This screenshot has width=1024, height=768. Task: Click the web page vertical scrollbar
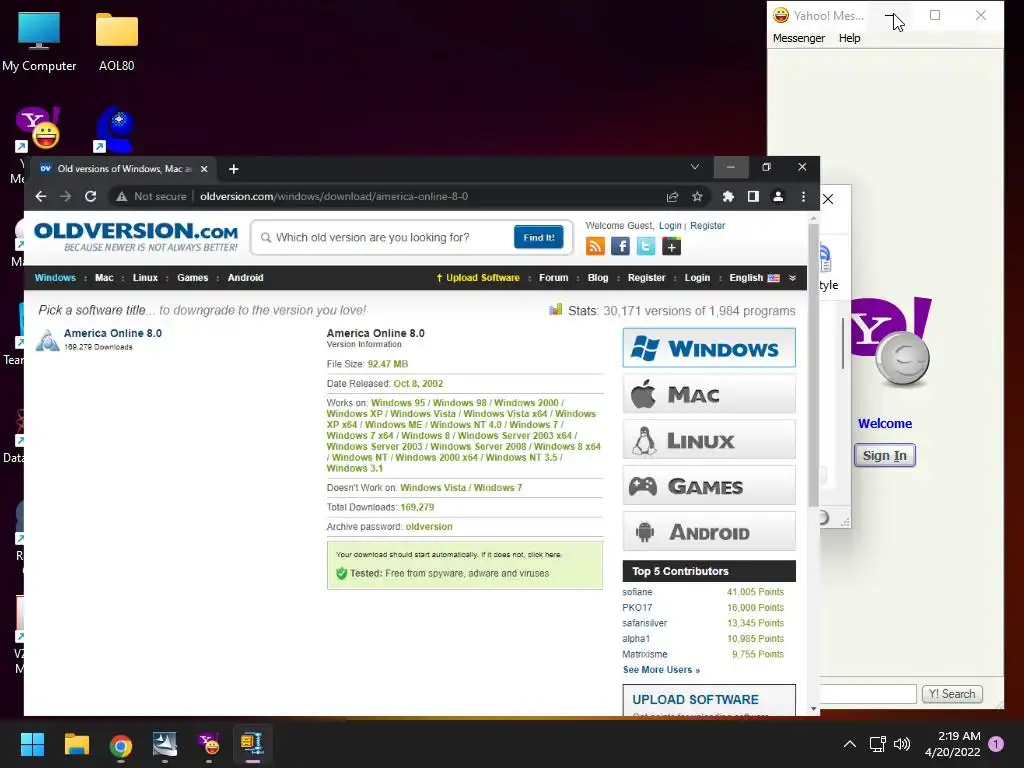[813, 366]
